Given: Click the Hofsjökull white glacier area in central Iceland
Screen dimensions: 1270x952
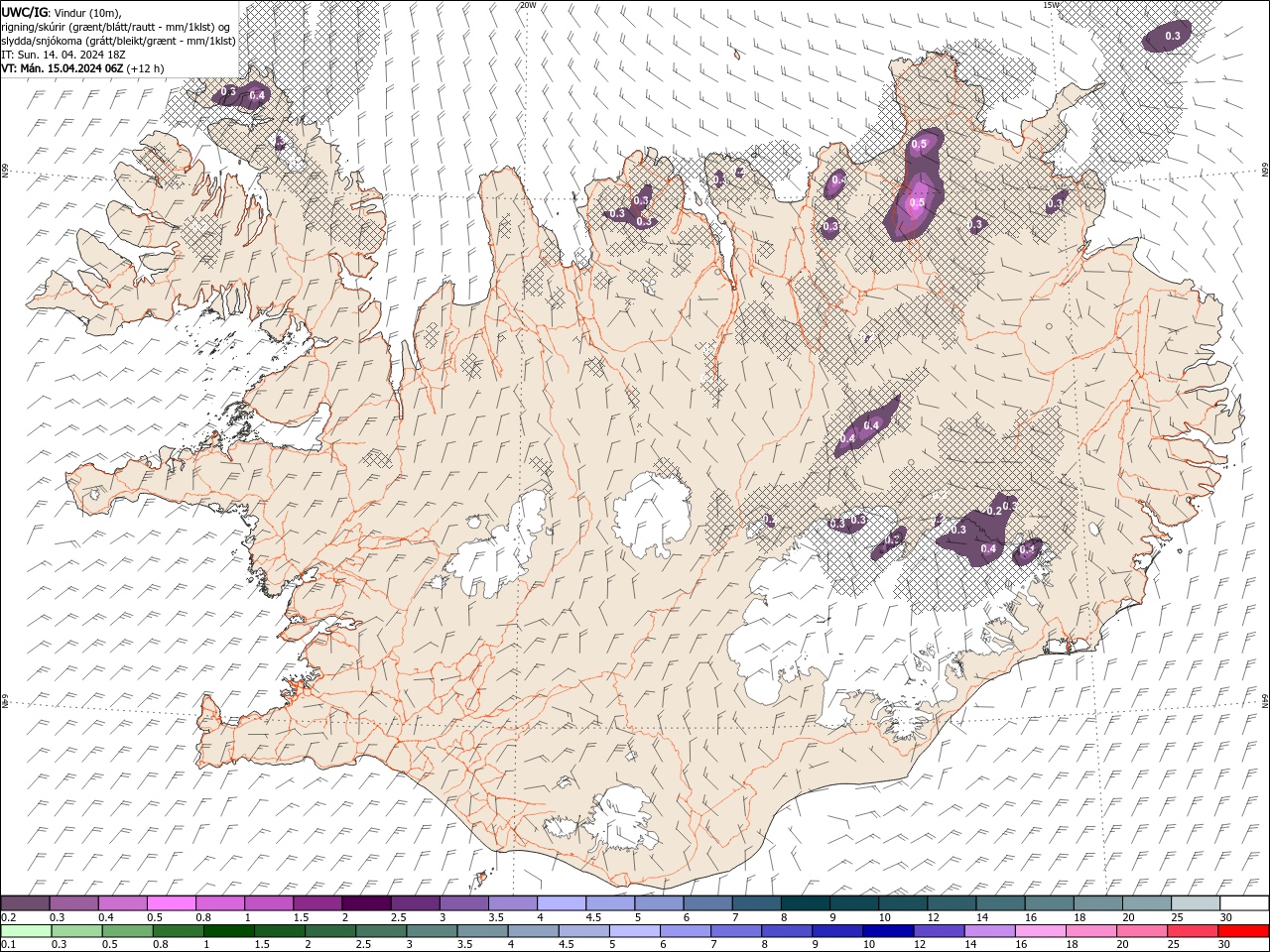Looking at the screenshot, I should coord(652,513).
